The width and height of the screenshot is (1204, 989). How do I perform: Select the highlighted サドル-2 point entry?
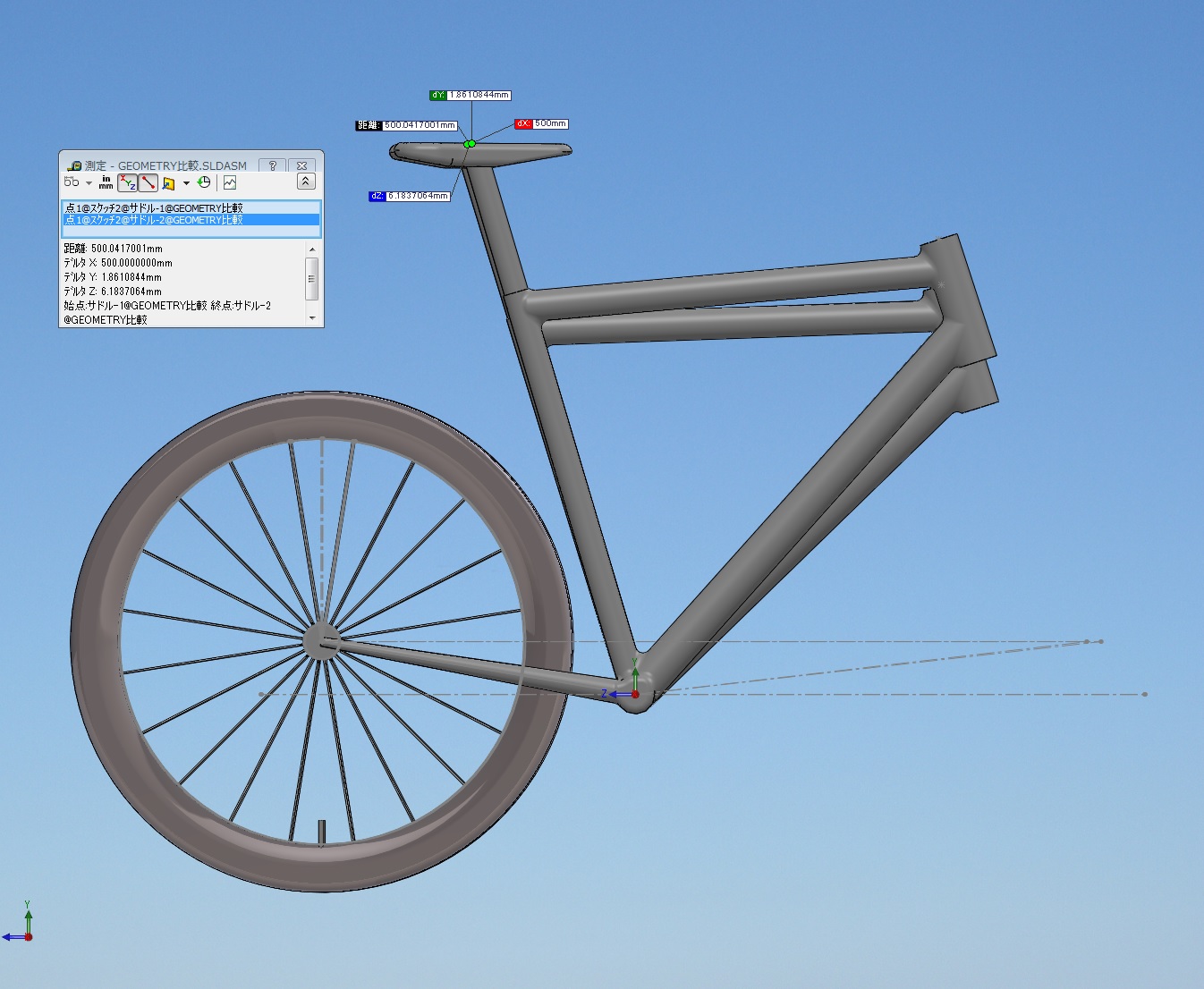[x=191, y=220]
